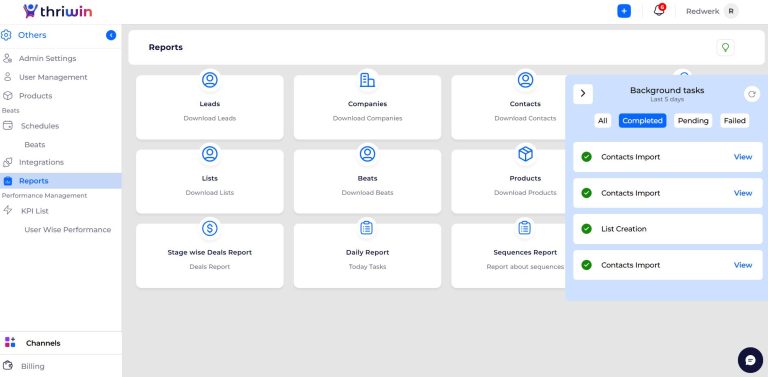Open the chat support bubble
The image size is (768, 377).
[750, 360]
